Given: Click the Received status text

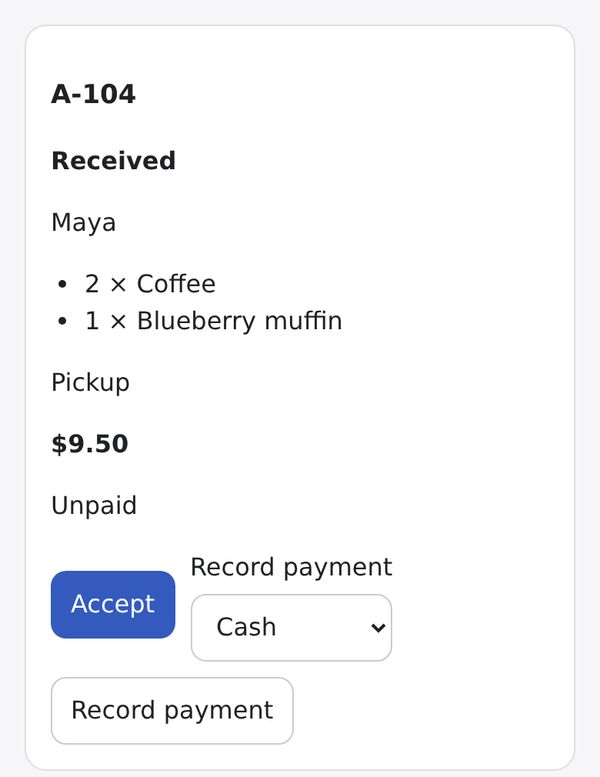Looking at the screenshot, I should click(x=113, y=161).
